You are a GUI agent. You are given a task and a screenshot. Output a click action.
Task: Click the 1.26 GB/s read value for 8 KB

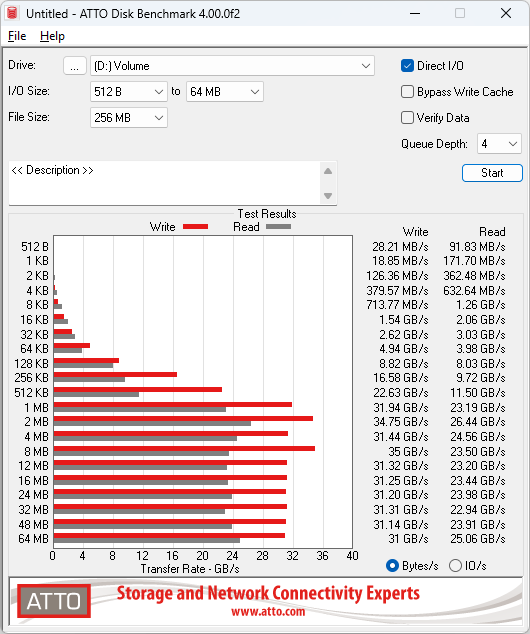481,304
